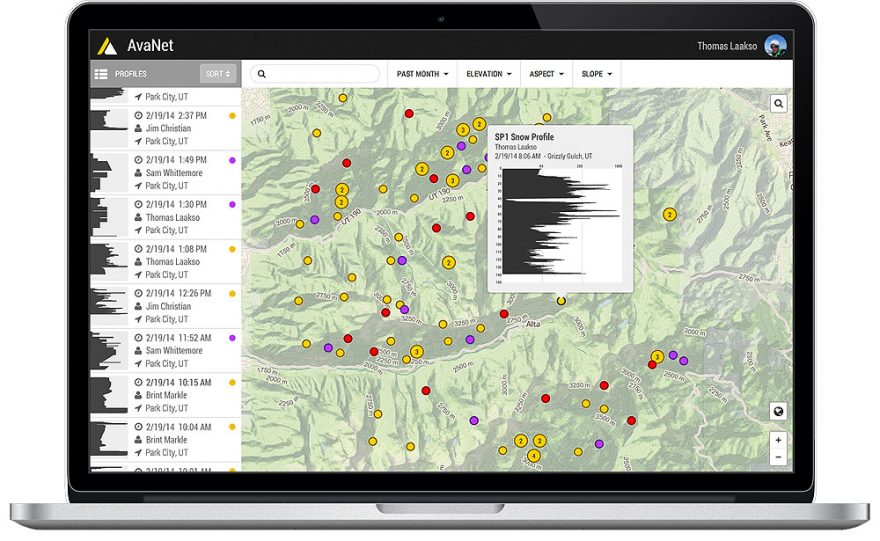Click Thomas Laakso's avatar picture

(x=775, y=46)
